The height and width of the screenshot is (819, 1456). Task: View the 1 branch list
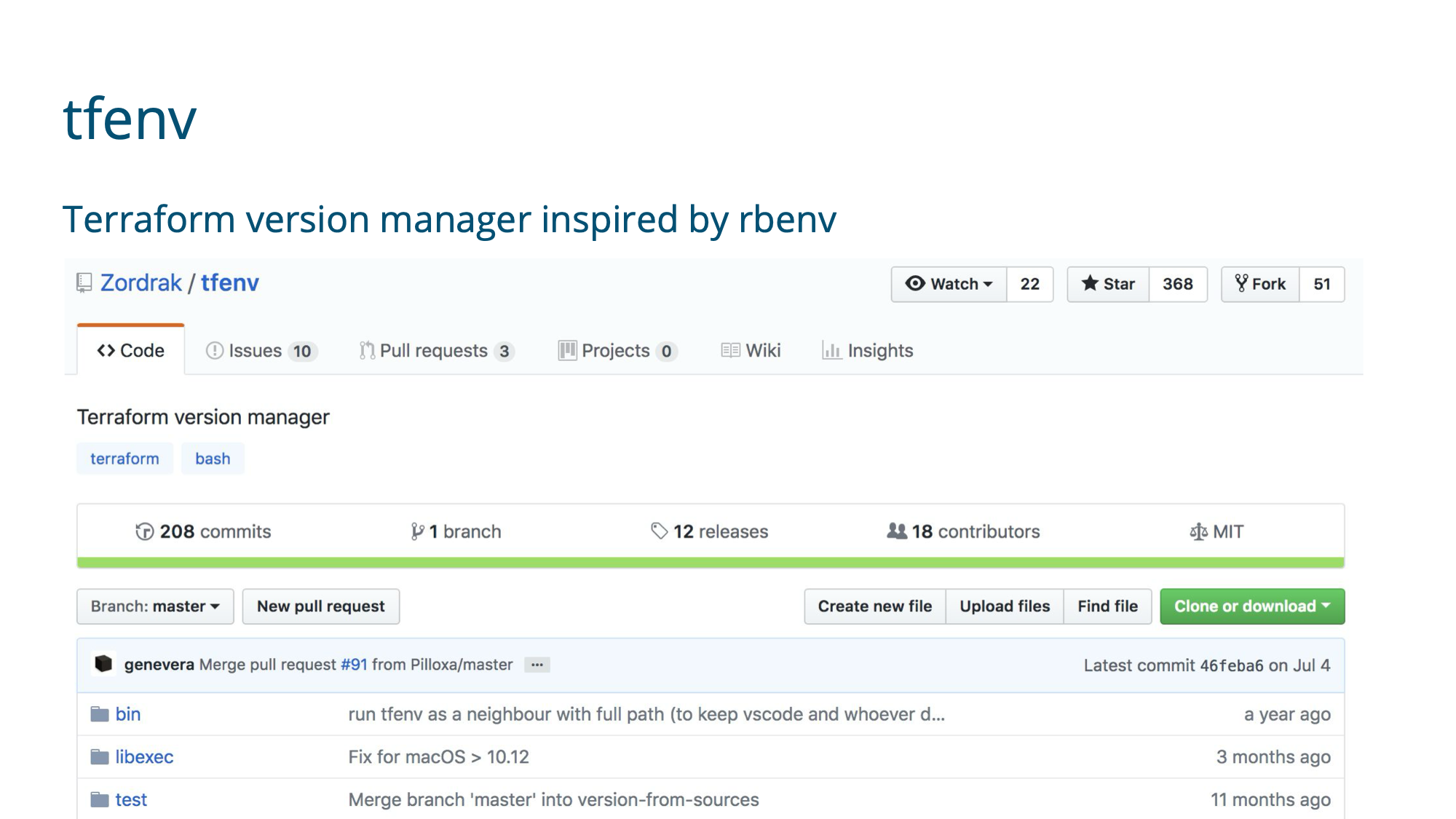coord(456,531)
